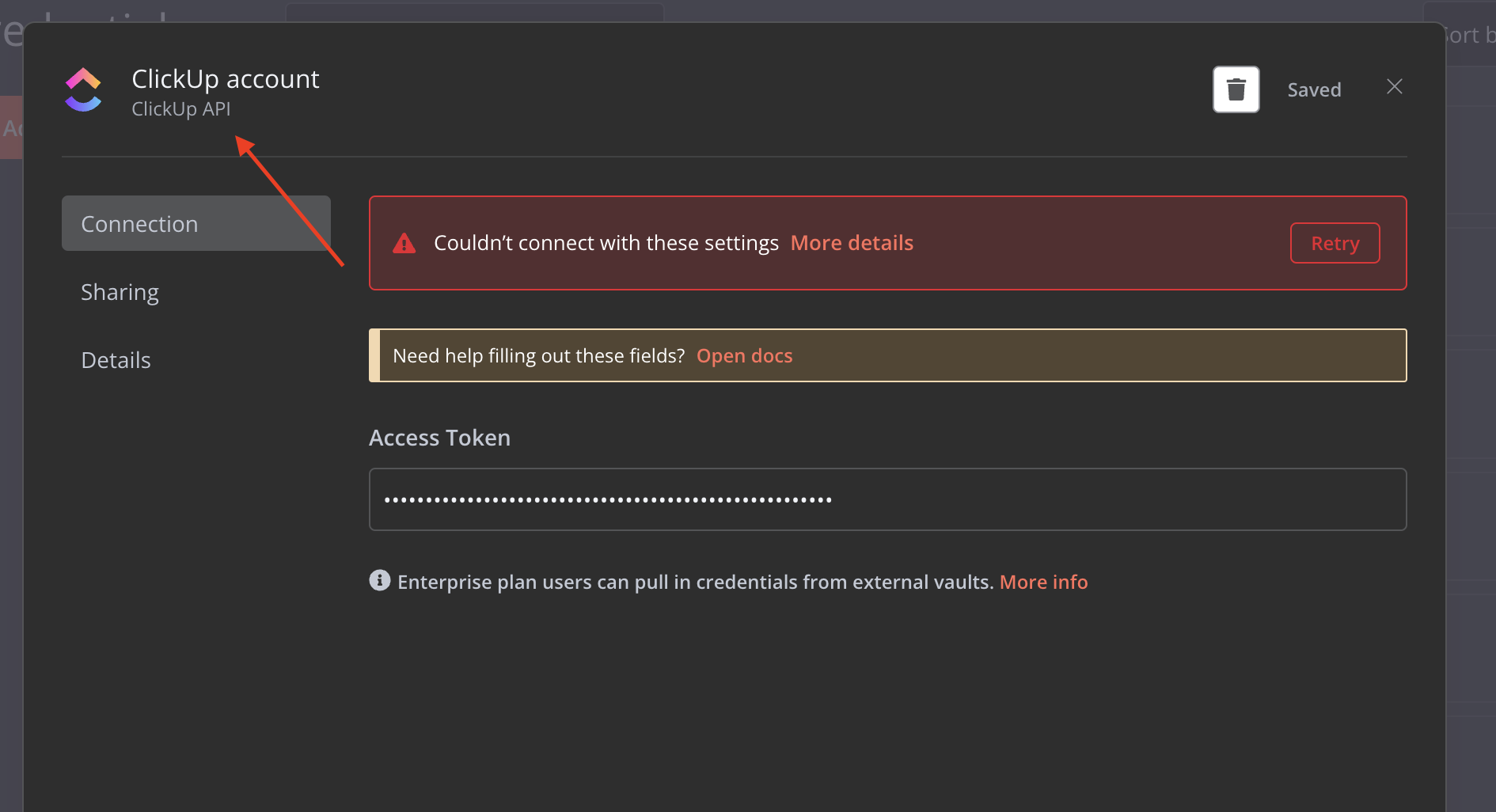
Task: Open the More details link
Action: pos(852,243)
